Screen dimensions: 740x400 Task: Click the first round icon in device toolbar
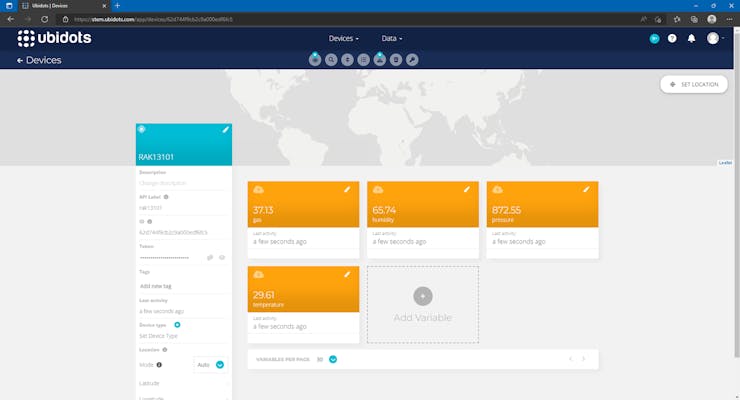pos(315,60)
